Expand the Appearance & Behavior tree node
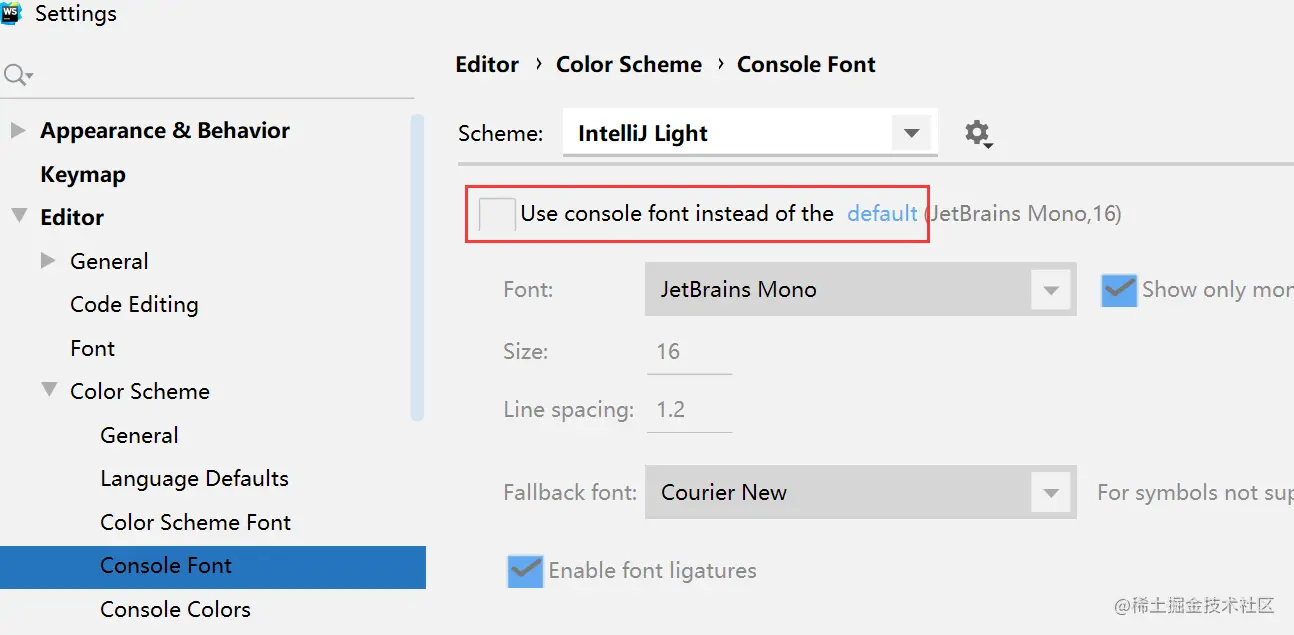This screenshot has width=1294, height=635. pos(17,130)
